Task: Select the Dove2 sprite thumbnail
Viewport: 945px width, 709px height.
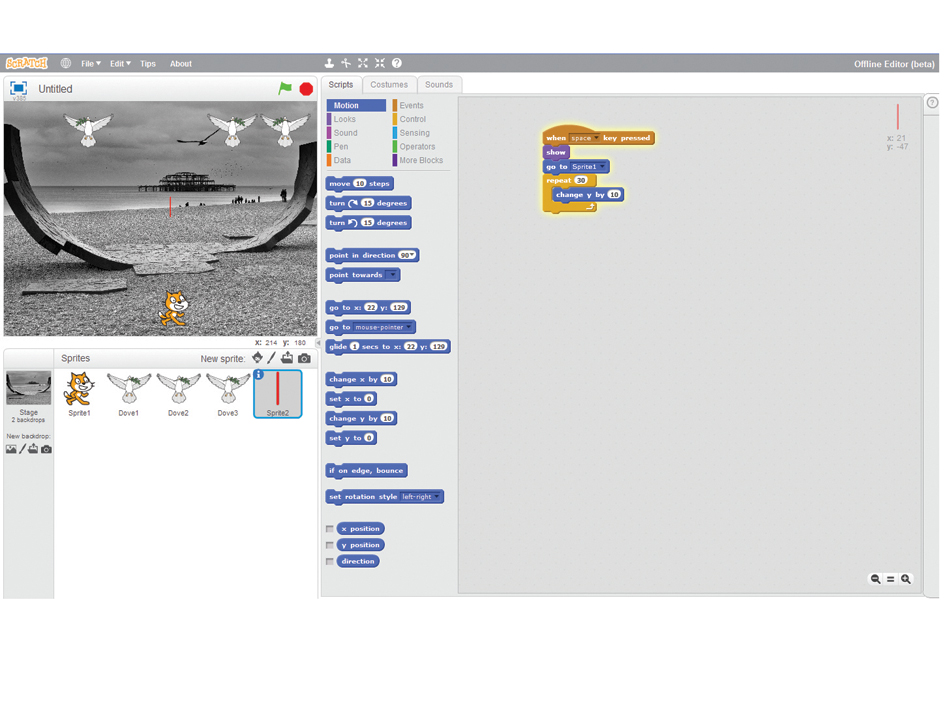Action: (x=178, y=393)
